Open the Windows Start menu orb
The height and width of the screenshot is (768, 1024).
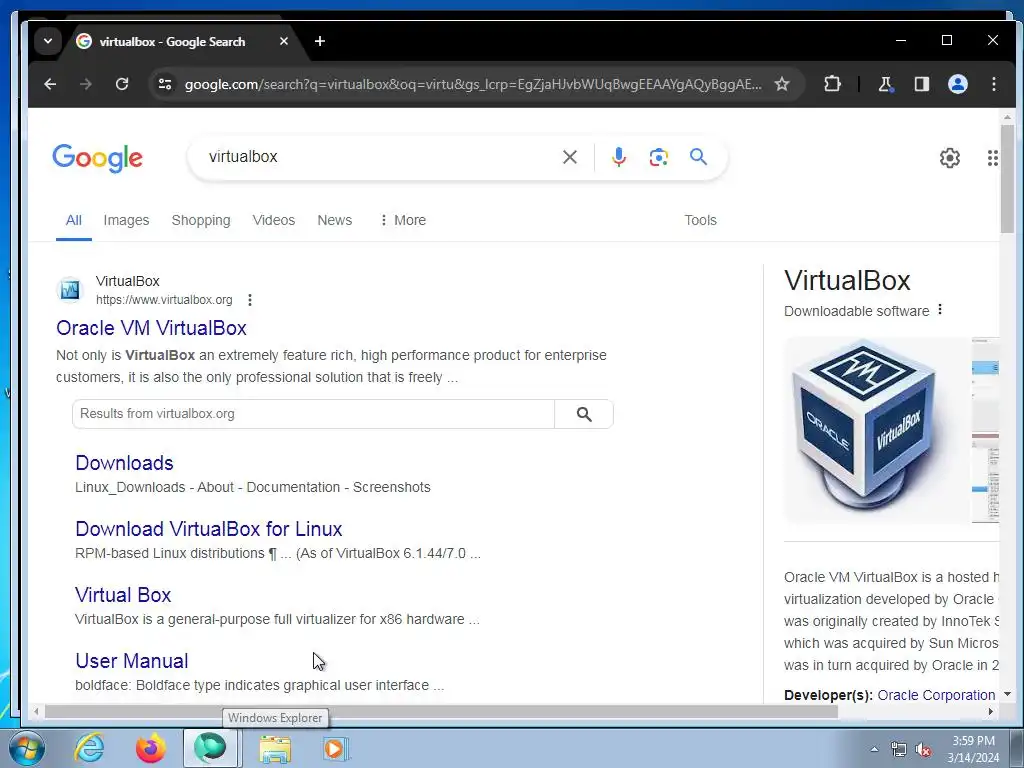(27, 748)
